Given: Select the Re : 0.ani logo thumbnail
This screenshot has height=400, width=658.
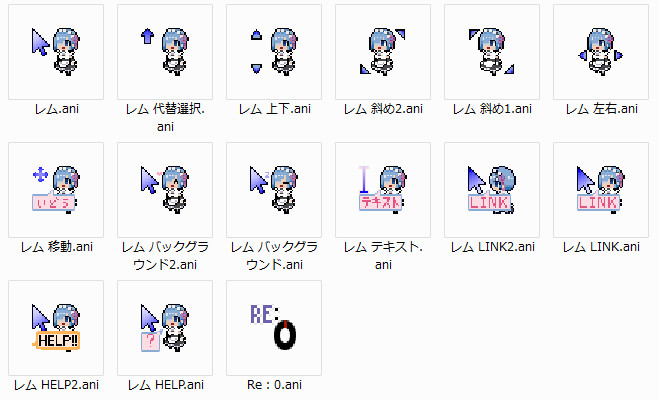Looking at the screenshot, I should point(274,328).
